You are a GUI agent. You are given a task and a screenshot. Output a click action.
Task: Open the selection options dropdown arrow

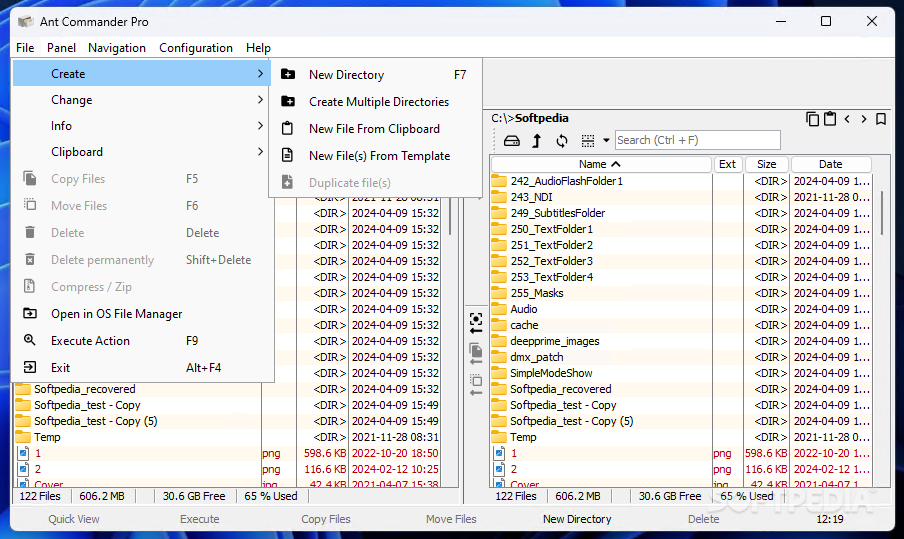606,141
